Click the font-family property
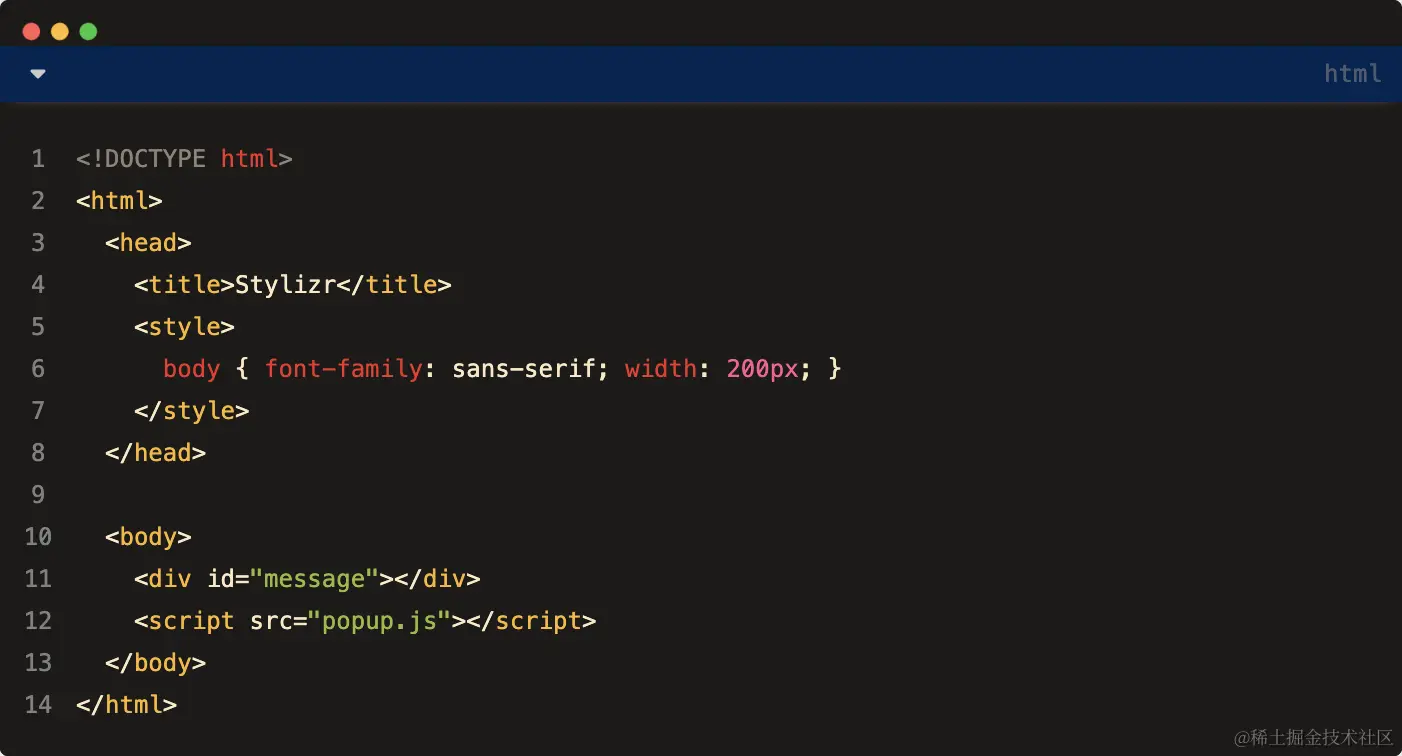1402x756 pixels. coord(343,368)
